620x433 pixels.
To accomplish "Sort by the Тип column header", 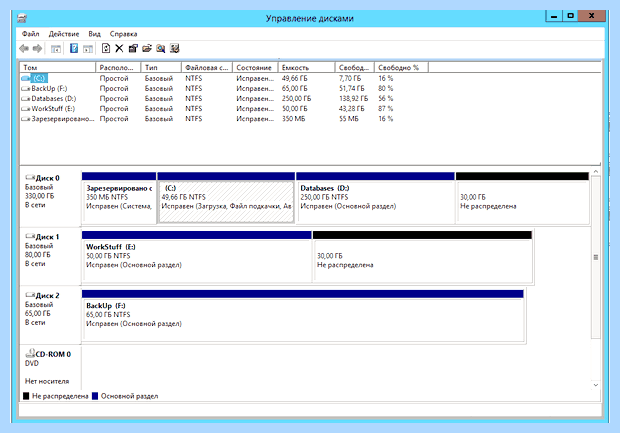I will click(161, 68).
